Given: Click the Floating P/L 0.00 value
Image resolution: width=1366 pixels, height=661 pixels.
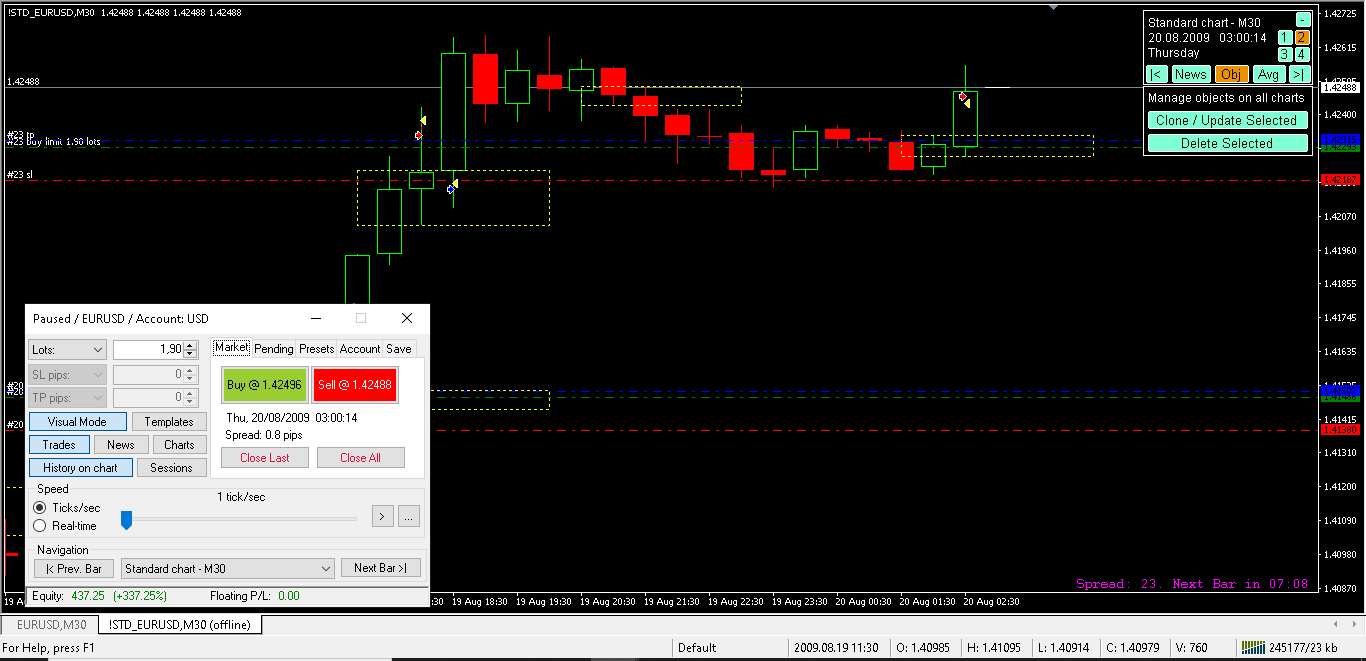Looking at the screenshot, I should (289, 596).
